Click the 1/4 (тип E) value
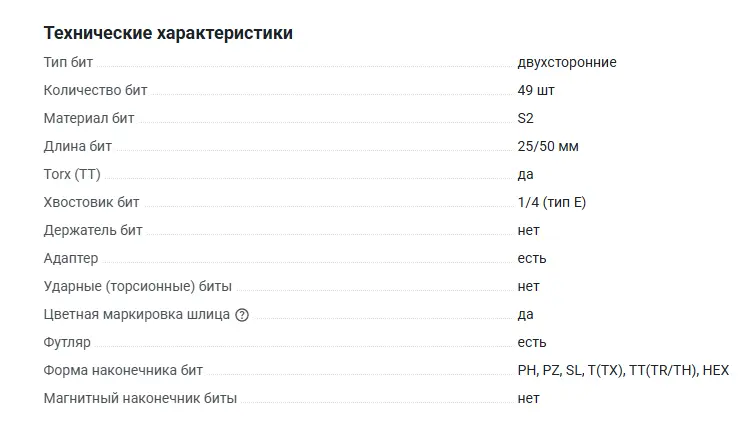750x439 pixels. tap(552, 202)
